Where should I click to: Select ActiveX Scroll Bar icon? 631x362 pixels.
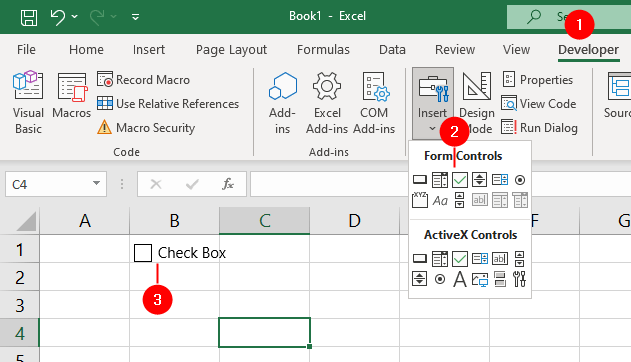click(520, 259)
